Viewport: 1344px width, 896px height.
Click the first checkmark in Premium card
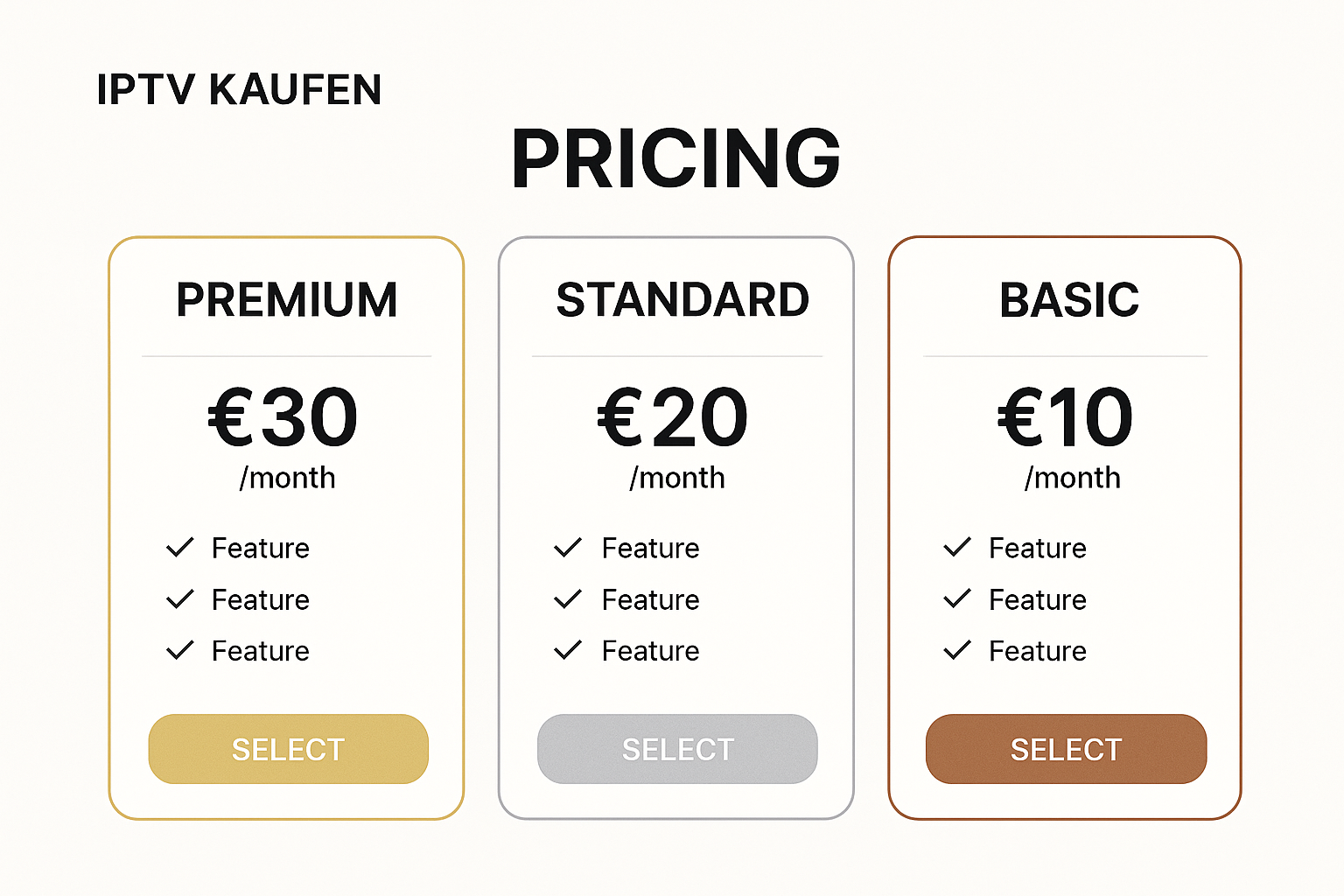[179, 548]
